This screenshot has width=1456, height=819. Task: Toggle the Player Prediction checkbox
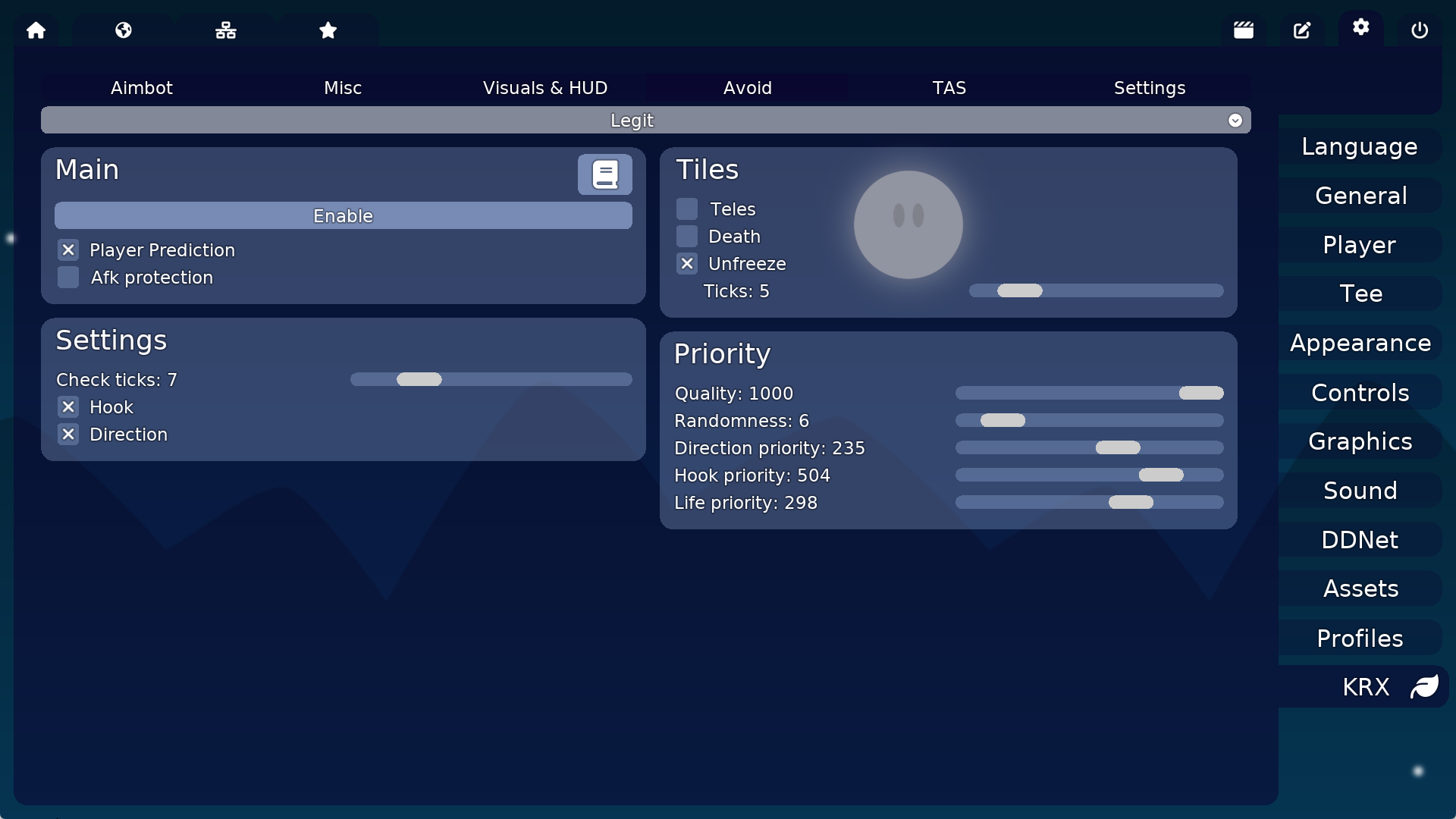click(68, 250)
